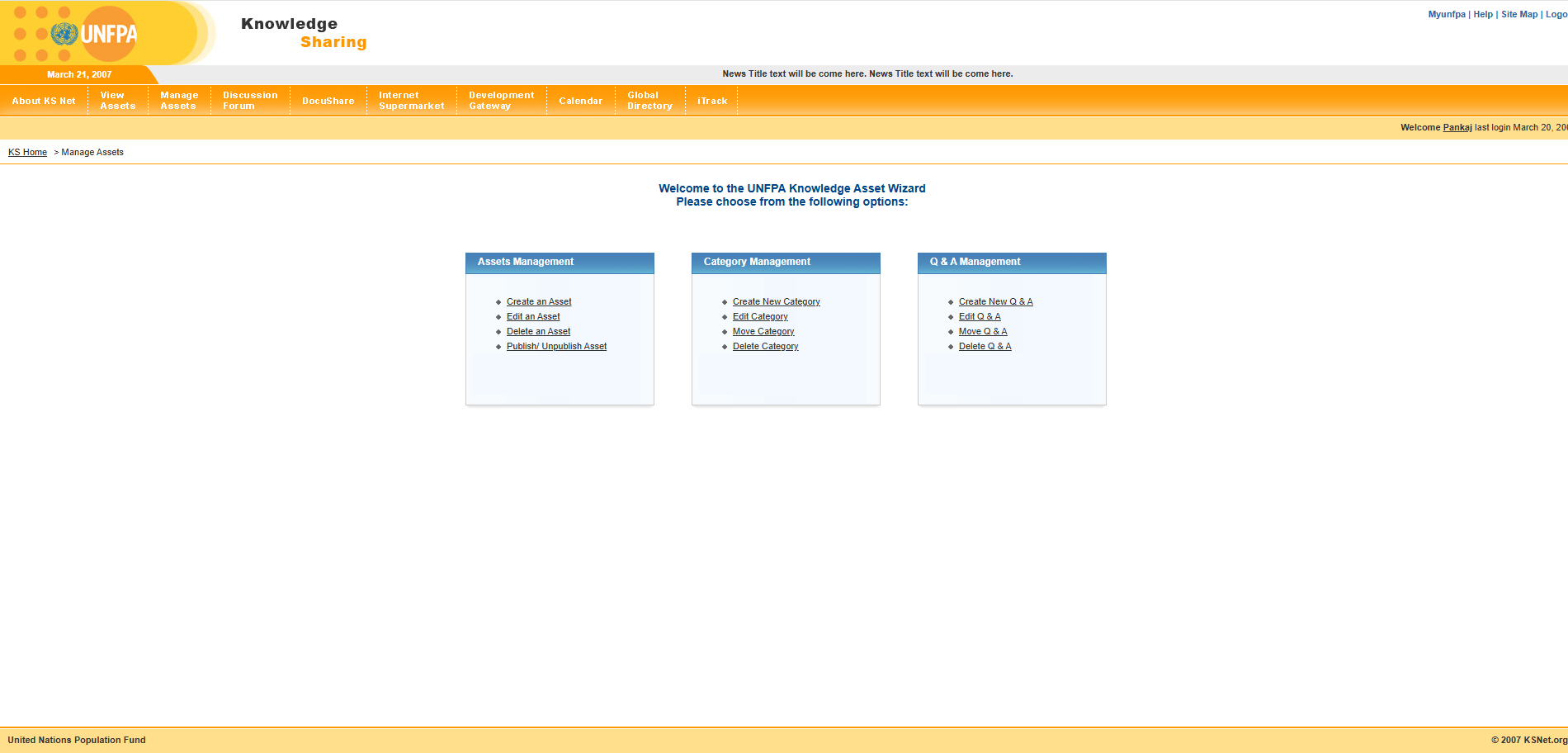Open the Site Map link

[x=1519, y=15]
